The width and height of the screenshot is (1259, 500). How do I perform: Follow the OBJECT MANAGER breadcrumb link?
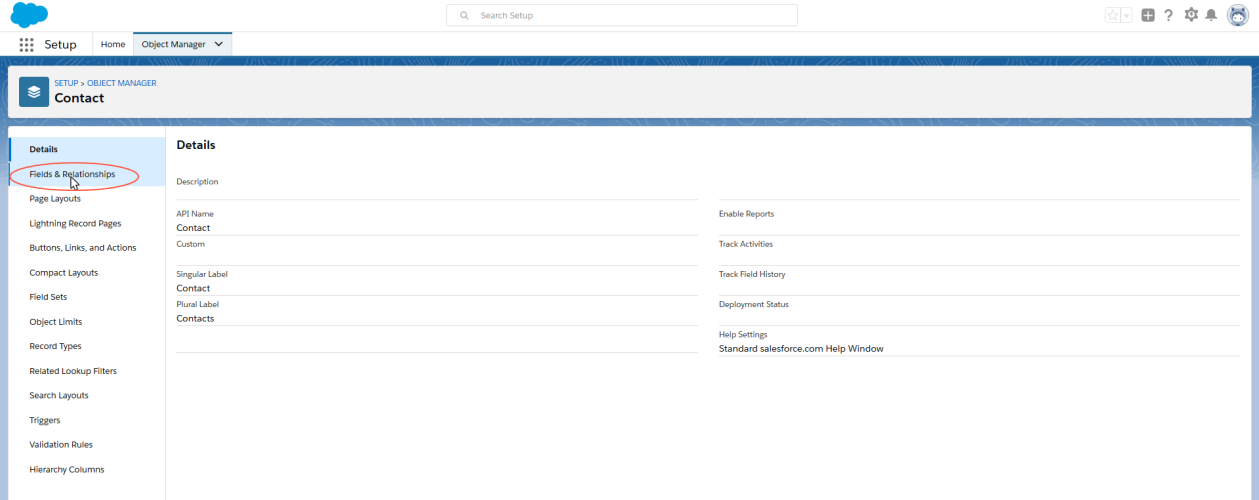pos(122,83)
